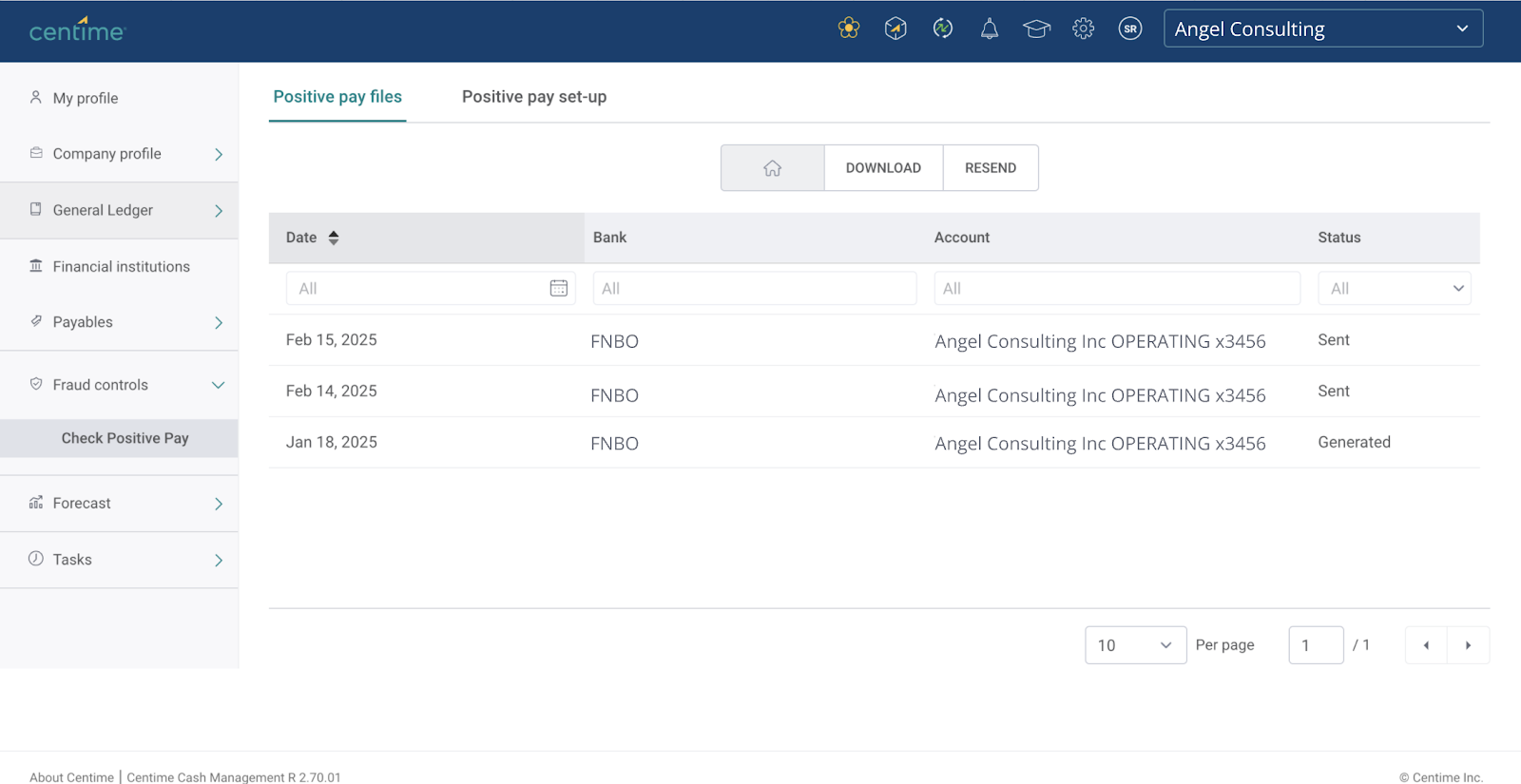Select the Feb 15, 2025 row date
This screenshot has height=784, width=1521.
(332, 340)
